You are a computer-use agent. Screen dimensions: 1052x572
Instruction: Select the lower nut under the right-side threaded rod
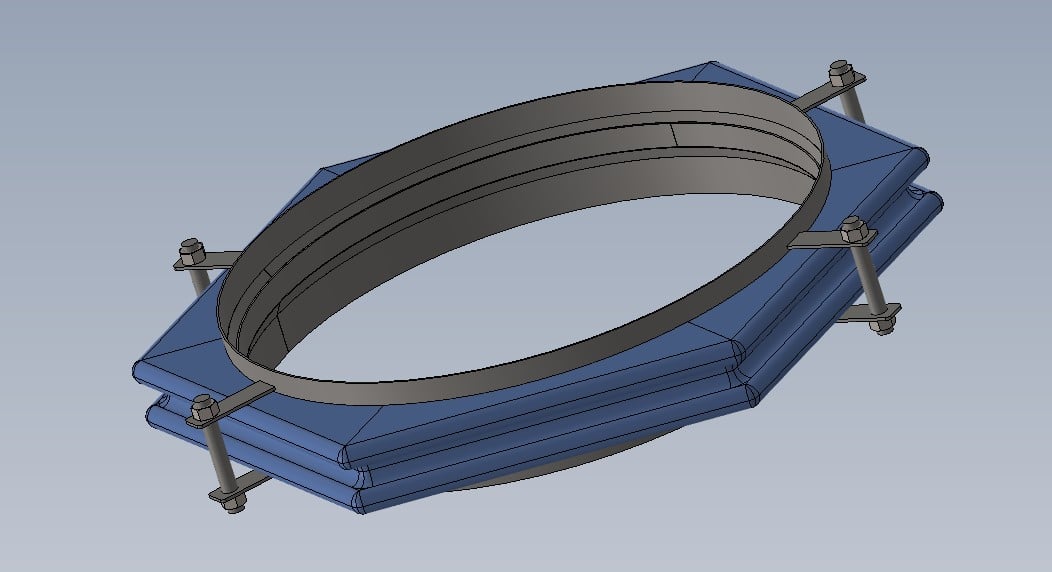coord(884,325)
